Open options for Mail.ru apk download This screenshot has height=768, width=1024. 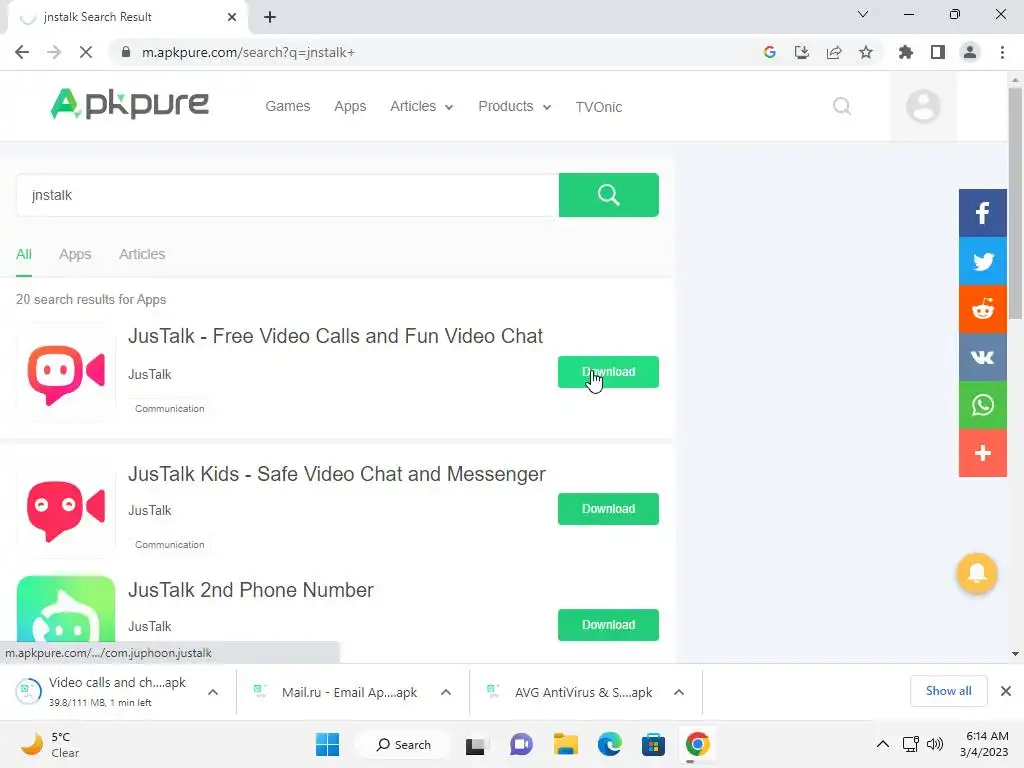point(446,692)
